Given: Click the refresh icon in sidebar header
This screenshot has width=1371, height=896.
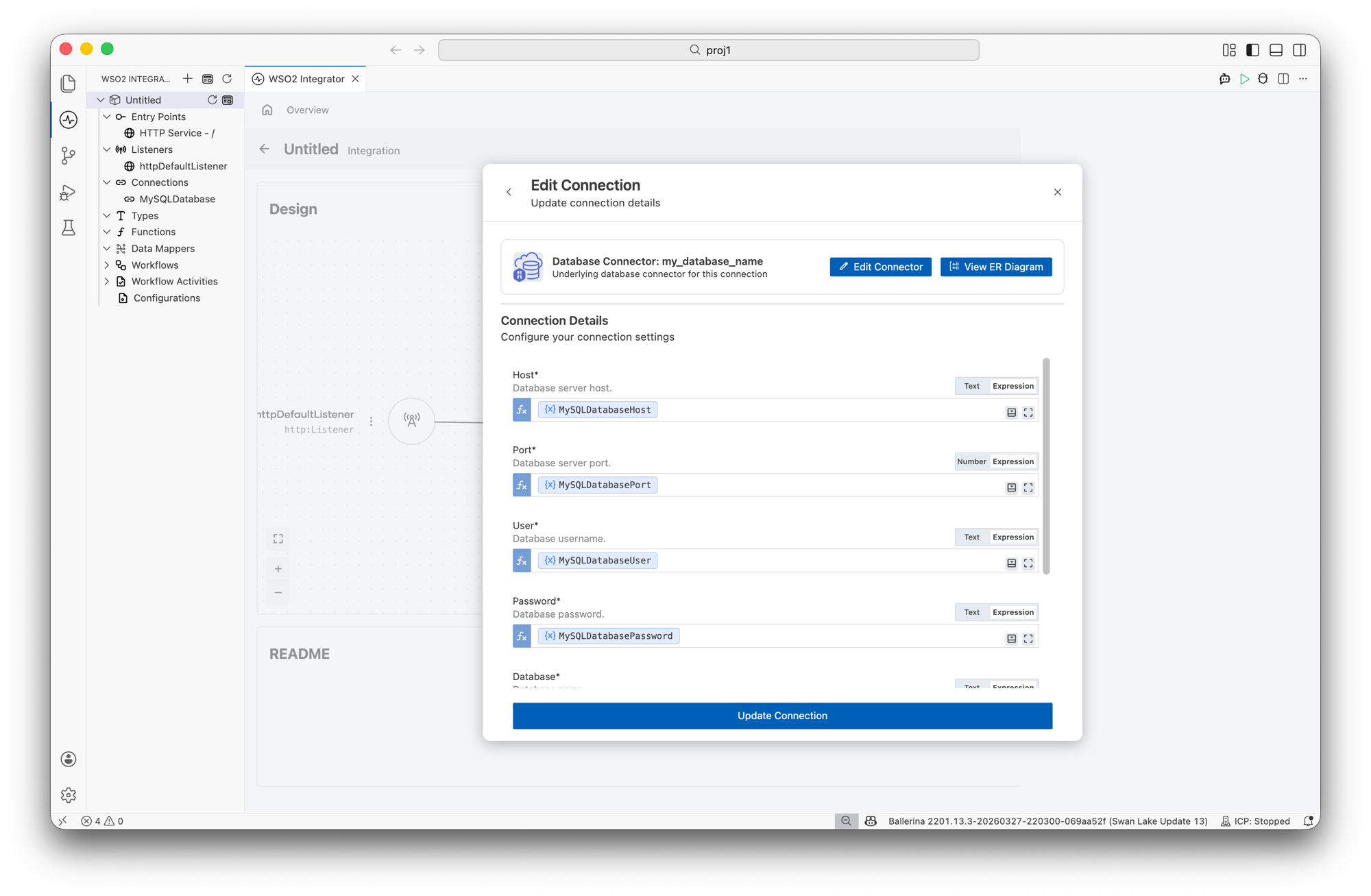Looking at the screenshot, I should coord(227,79).
